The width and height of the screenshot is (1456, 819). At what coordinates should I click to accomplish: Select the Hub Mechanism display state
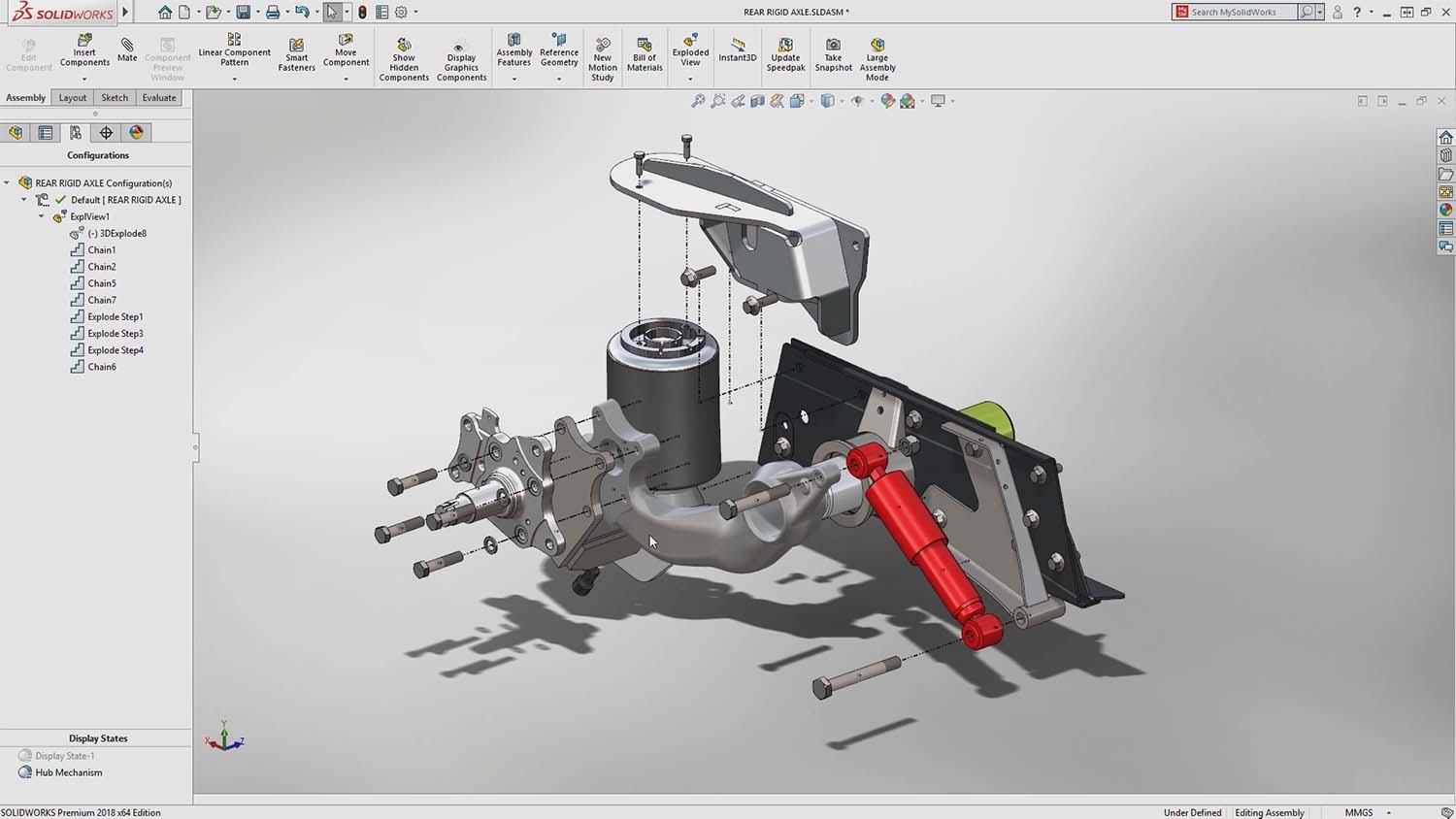[x=66, y=772]
